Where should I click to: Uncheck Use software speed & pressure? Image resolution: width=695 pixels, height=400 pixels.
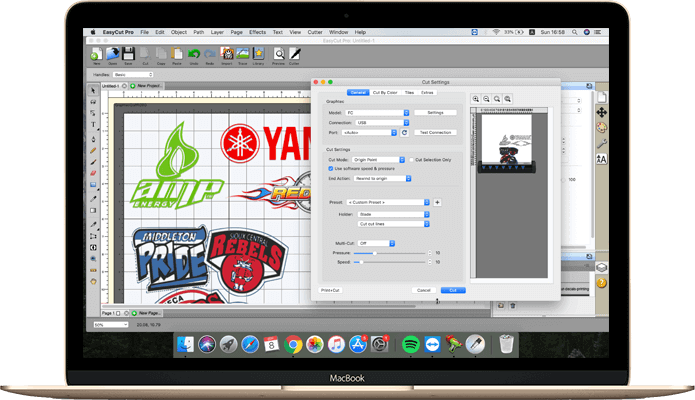tap(331, 169)
